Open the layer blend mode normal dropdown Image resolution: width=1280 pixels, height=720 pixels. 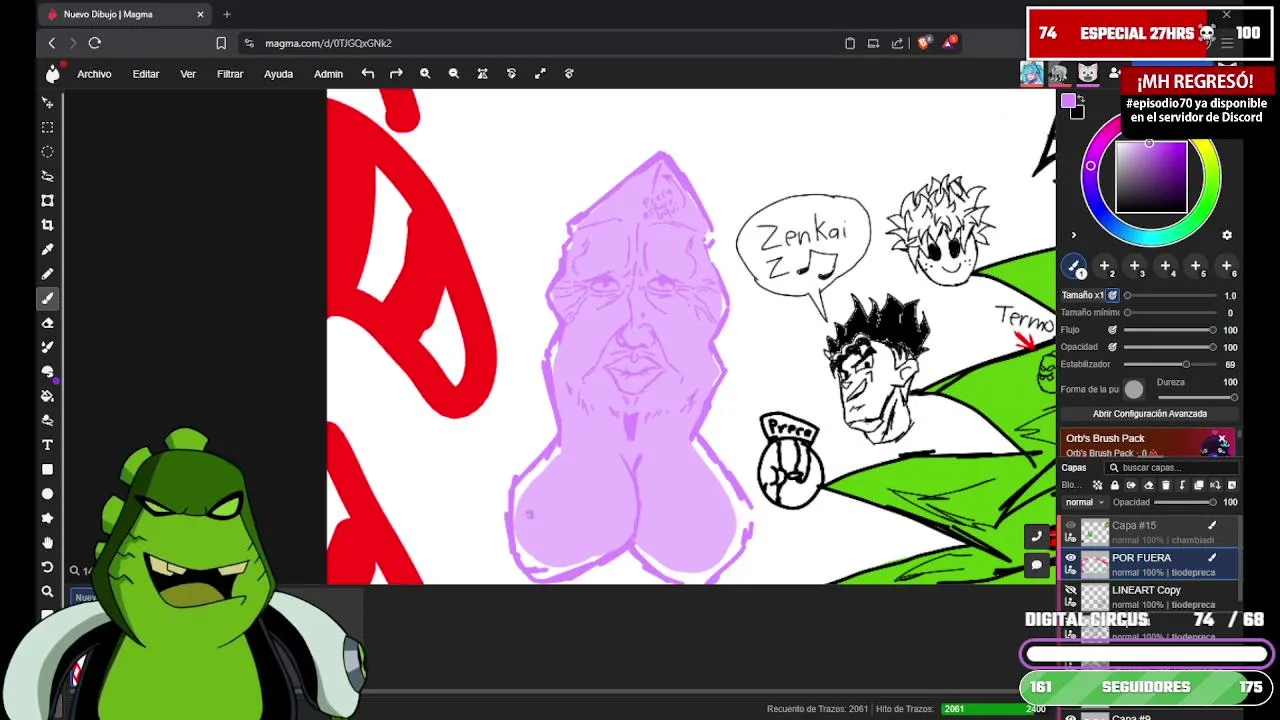tap(1084, 502)
